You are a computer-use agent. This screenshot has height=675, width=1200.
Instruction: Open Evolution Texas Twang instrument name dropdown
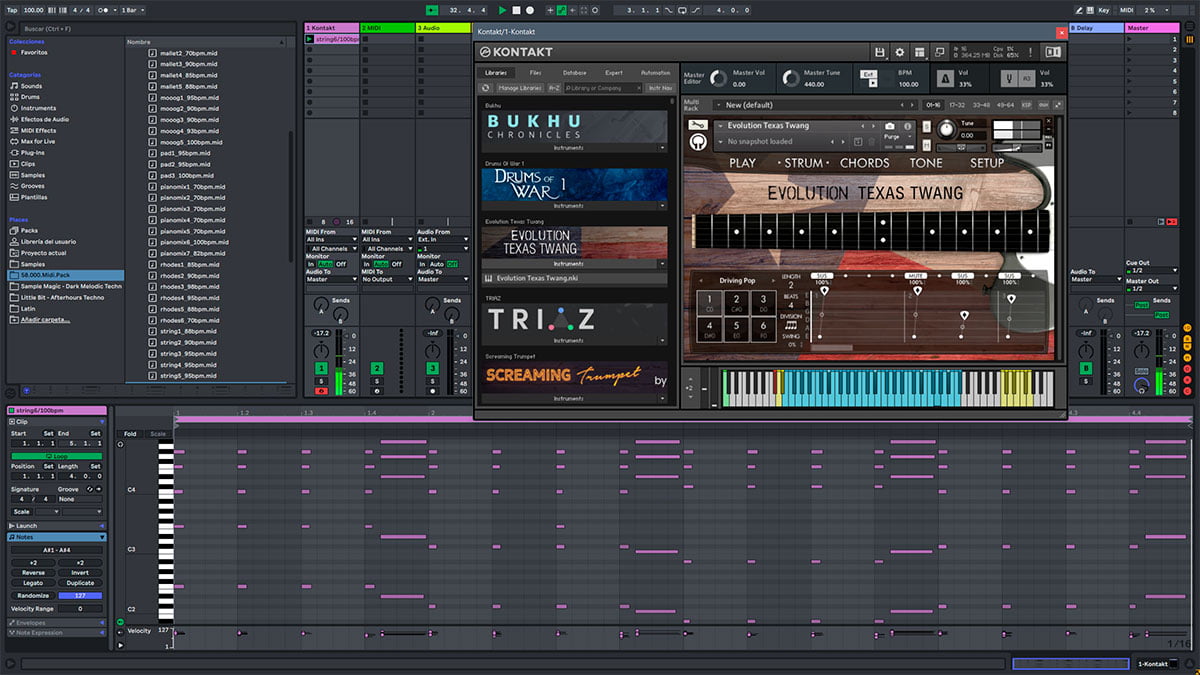coord(720,126)
